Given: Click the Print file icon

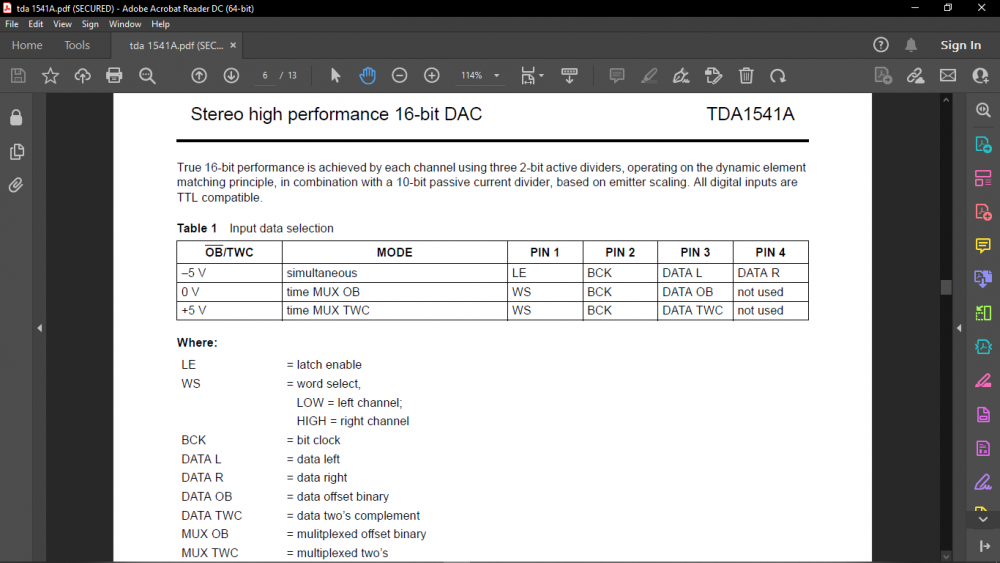Looking at the screenshot, I should [114, 76].
